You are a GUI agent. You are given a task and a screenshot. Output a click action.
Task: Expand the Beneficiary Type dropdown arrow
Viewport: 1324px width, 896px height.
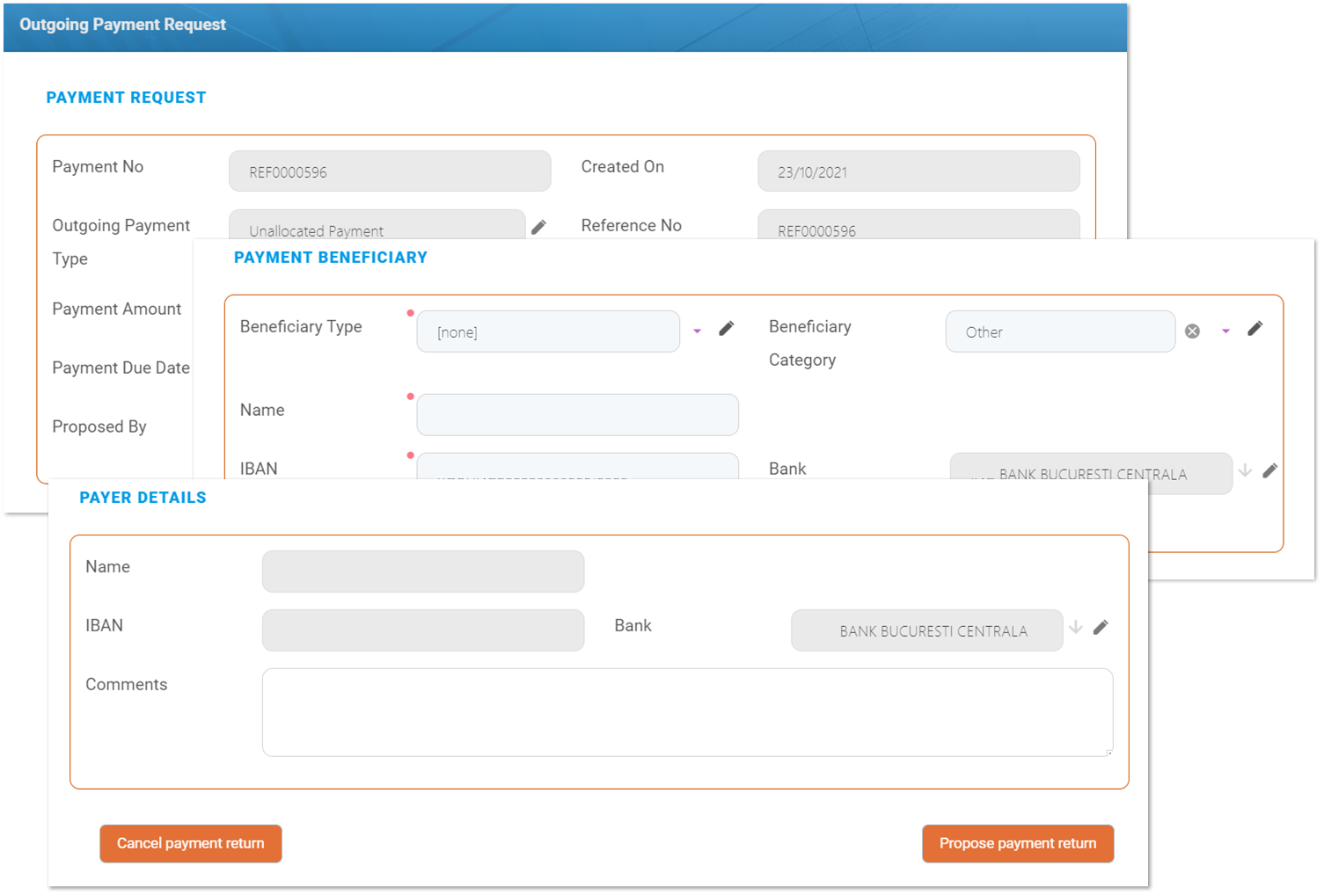click(x=697, y=331)
